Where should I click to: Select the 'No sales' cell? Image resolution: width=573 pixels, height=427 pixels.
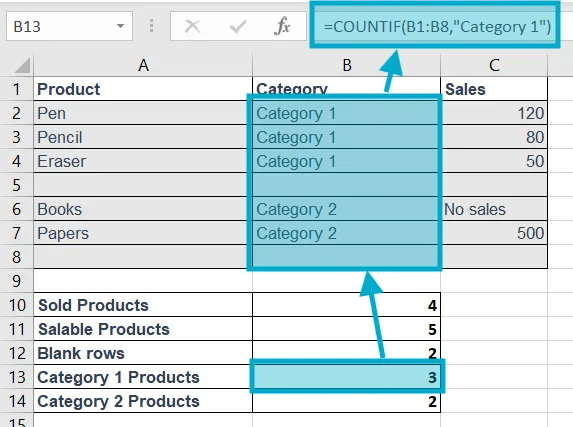(x=494, y=209)
